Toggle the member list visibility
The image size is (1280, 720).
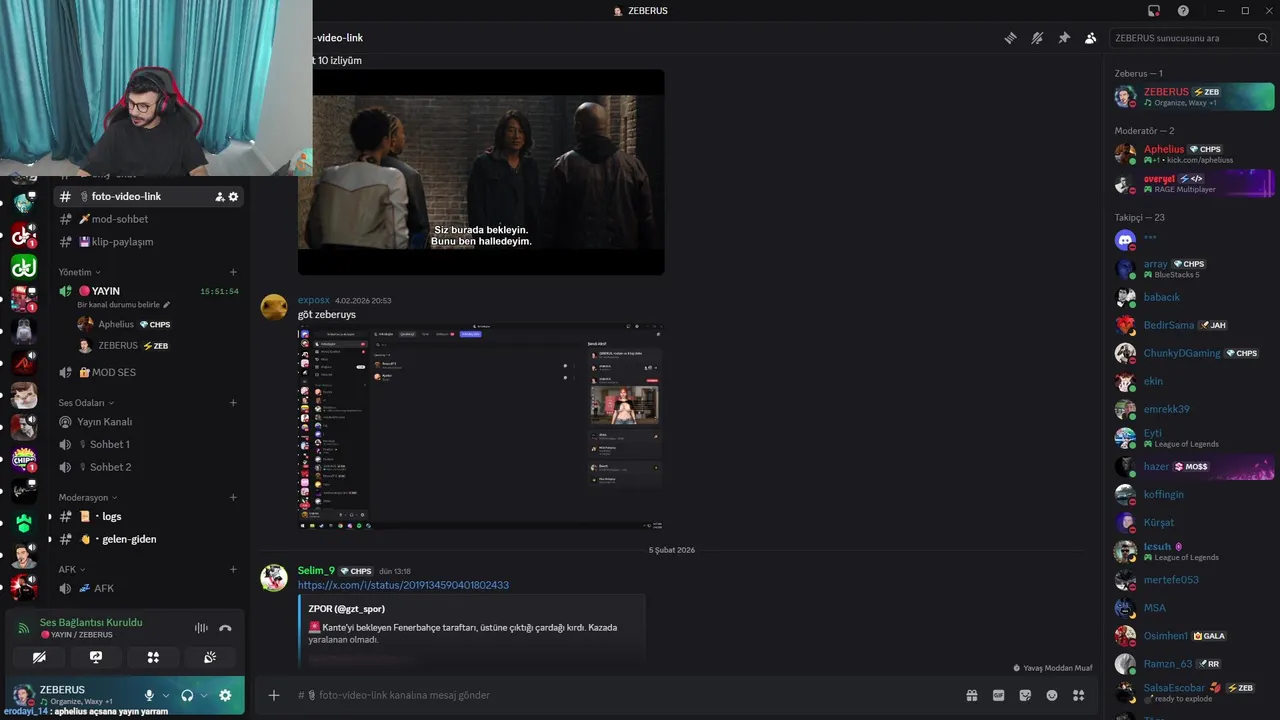tap(1090, 38)
